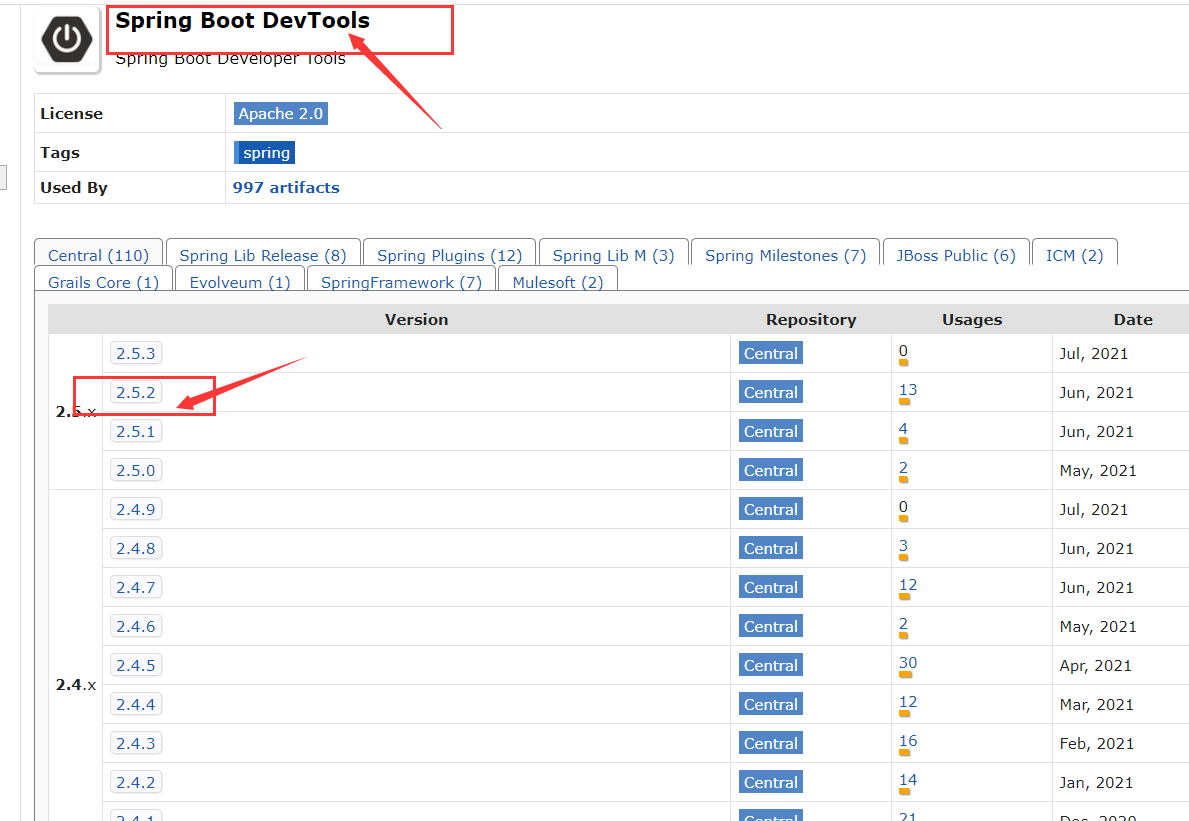Click the Central badge in the 2.4.7 row
This screenshot has height=821, width=1189.
tap(770, 588)
